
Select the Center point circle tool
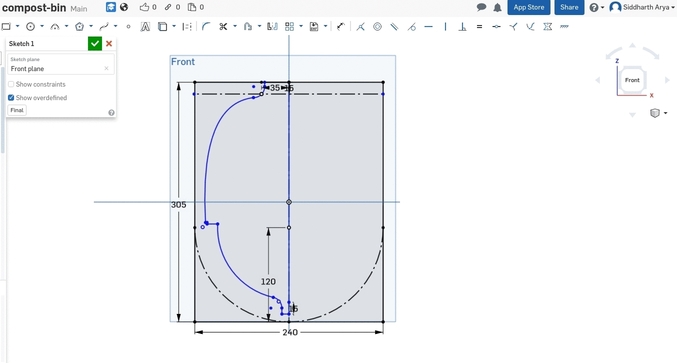30,27
